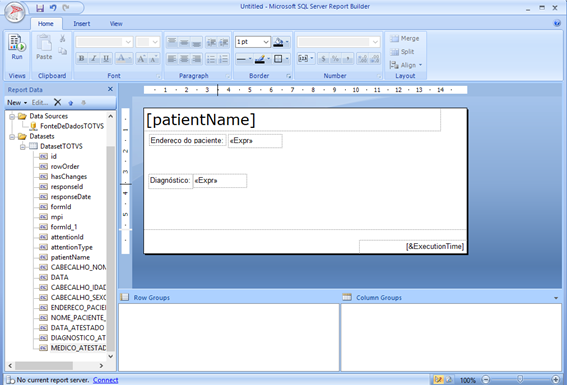Align paragraph text left

coord(172,58)
